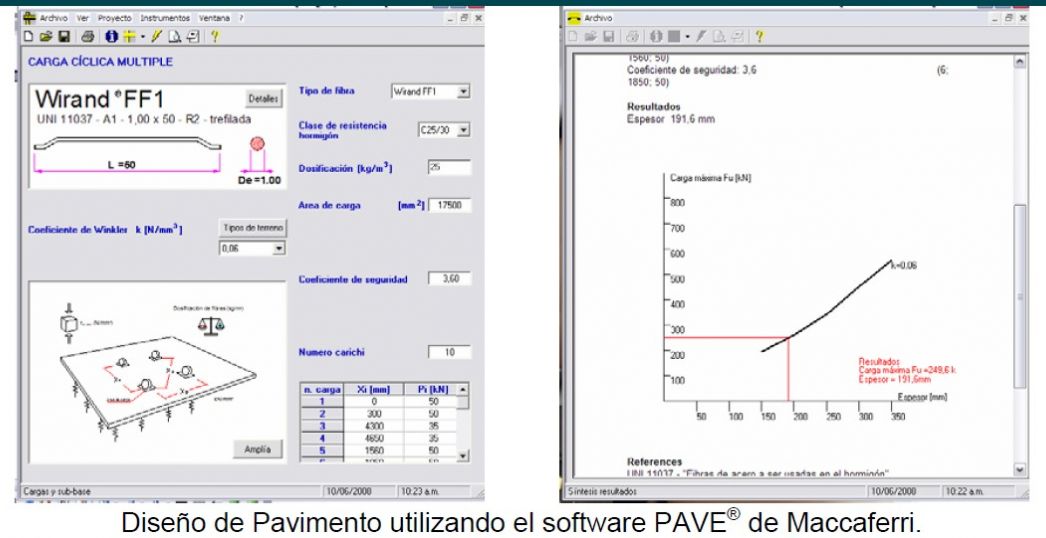
Task: Open the Tipo de fibra dropdown
Action: 464,91
